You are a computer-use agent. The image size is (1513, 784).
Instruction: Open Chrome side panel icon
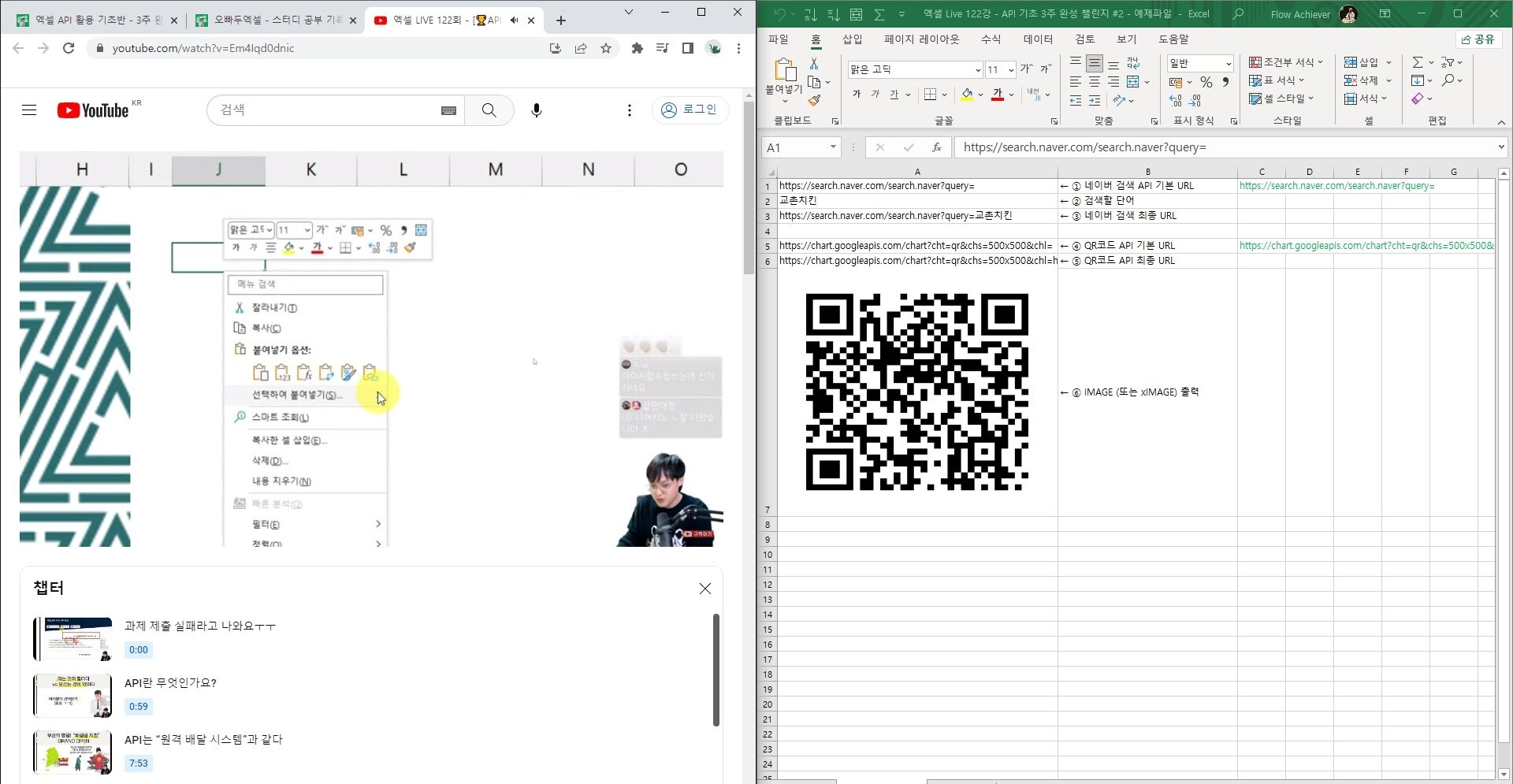688,48
